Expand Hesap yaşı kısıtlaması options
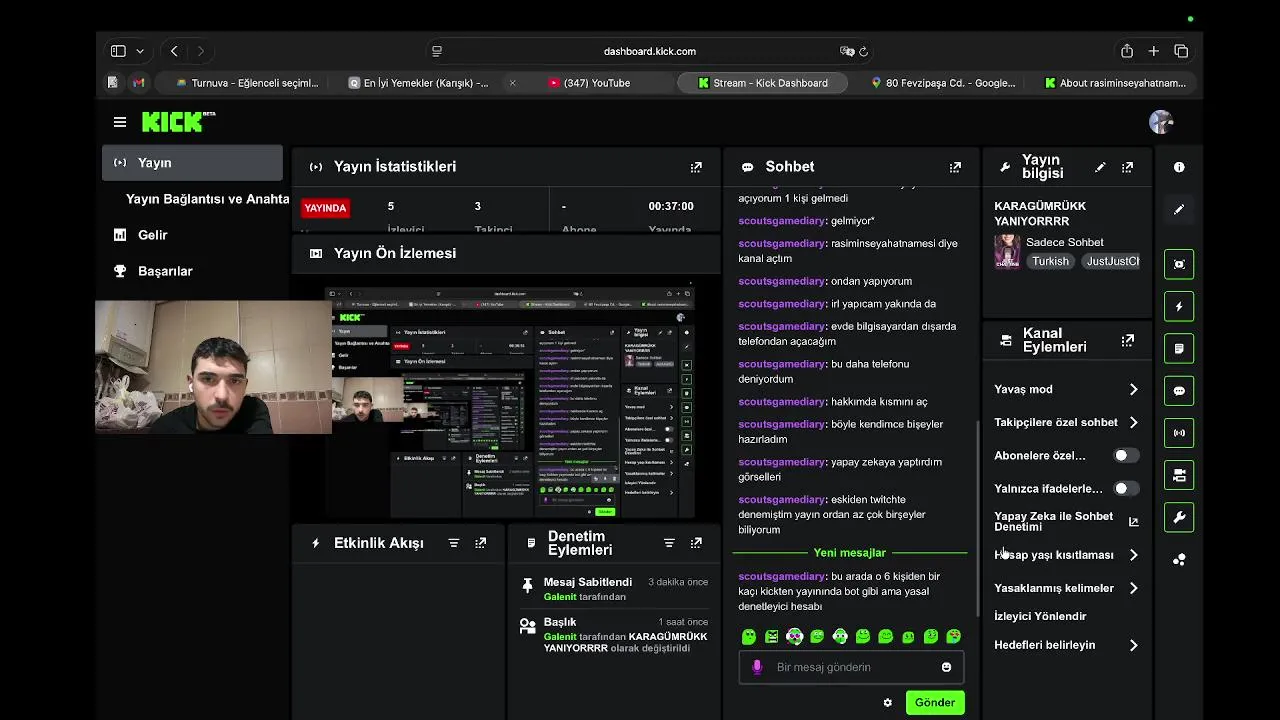Screen dimensions: 1280x720 tap(1066, 555)
